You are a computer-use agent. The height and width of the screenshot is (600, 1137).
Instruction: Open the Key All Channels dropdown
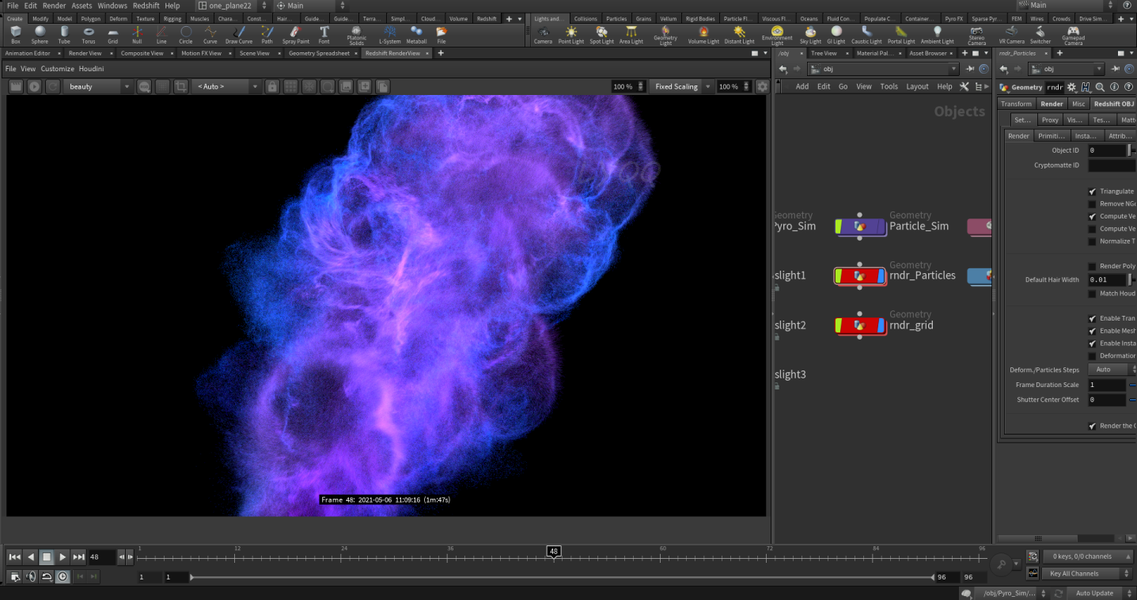point(1086,573)
